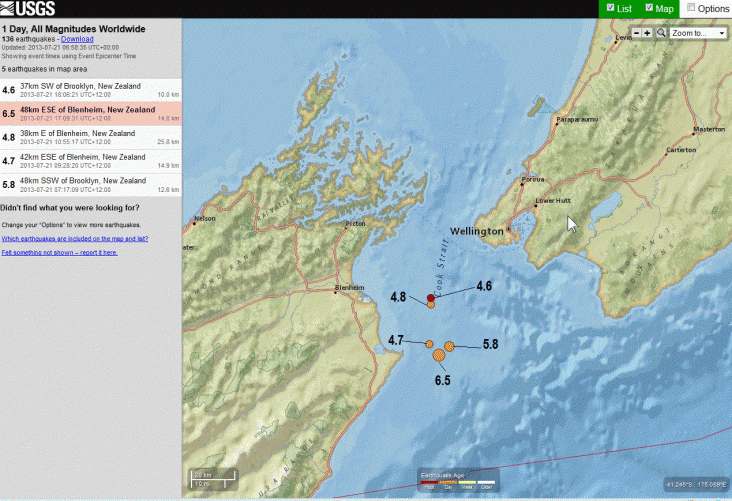Enable the Options checkbox
Image resolution: width=732 pixels, height=501 pixels.
[x=690, y=8]
